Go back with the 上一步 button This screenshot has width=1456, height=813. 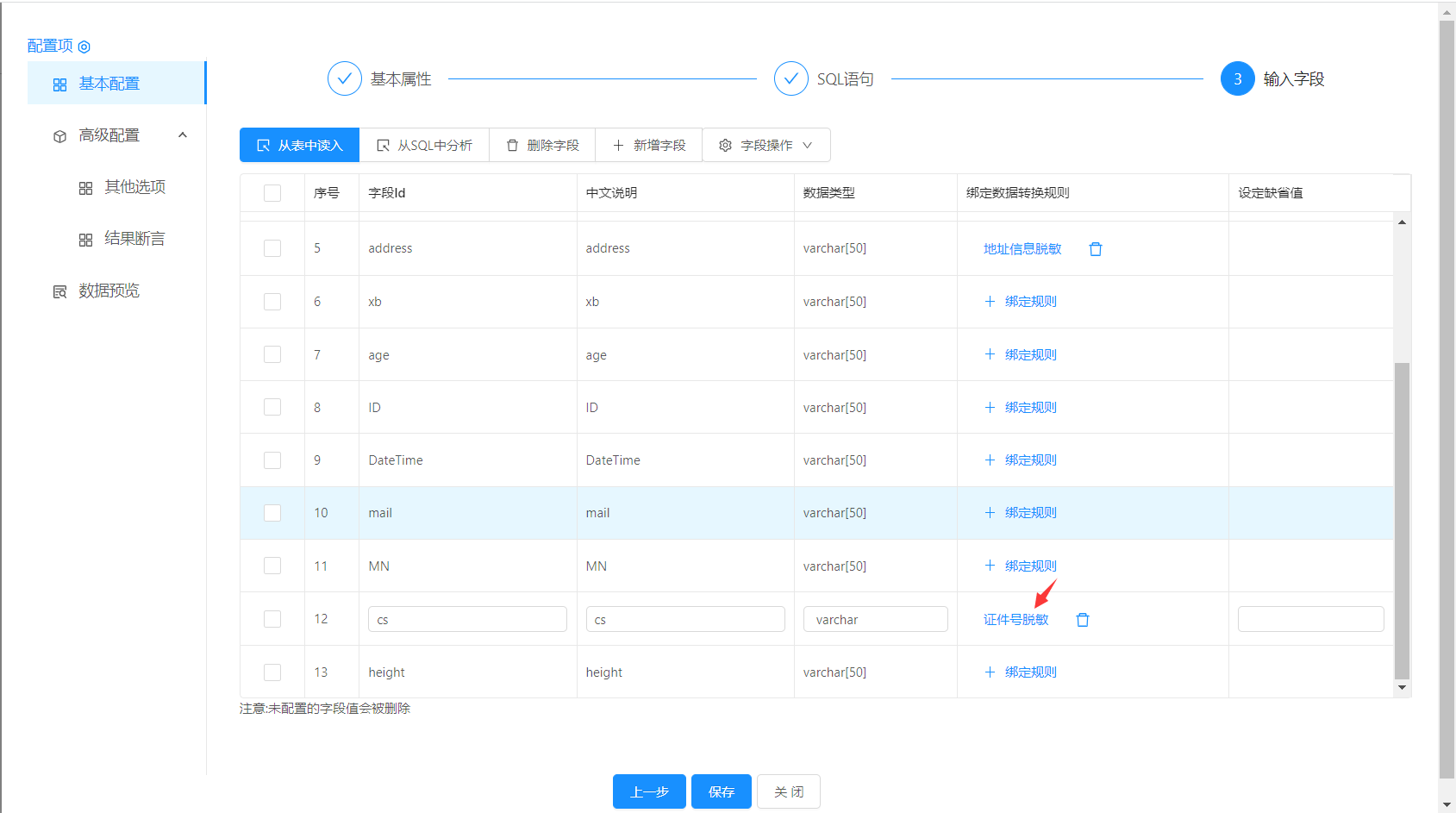click(649, 791)
